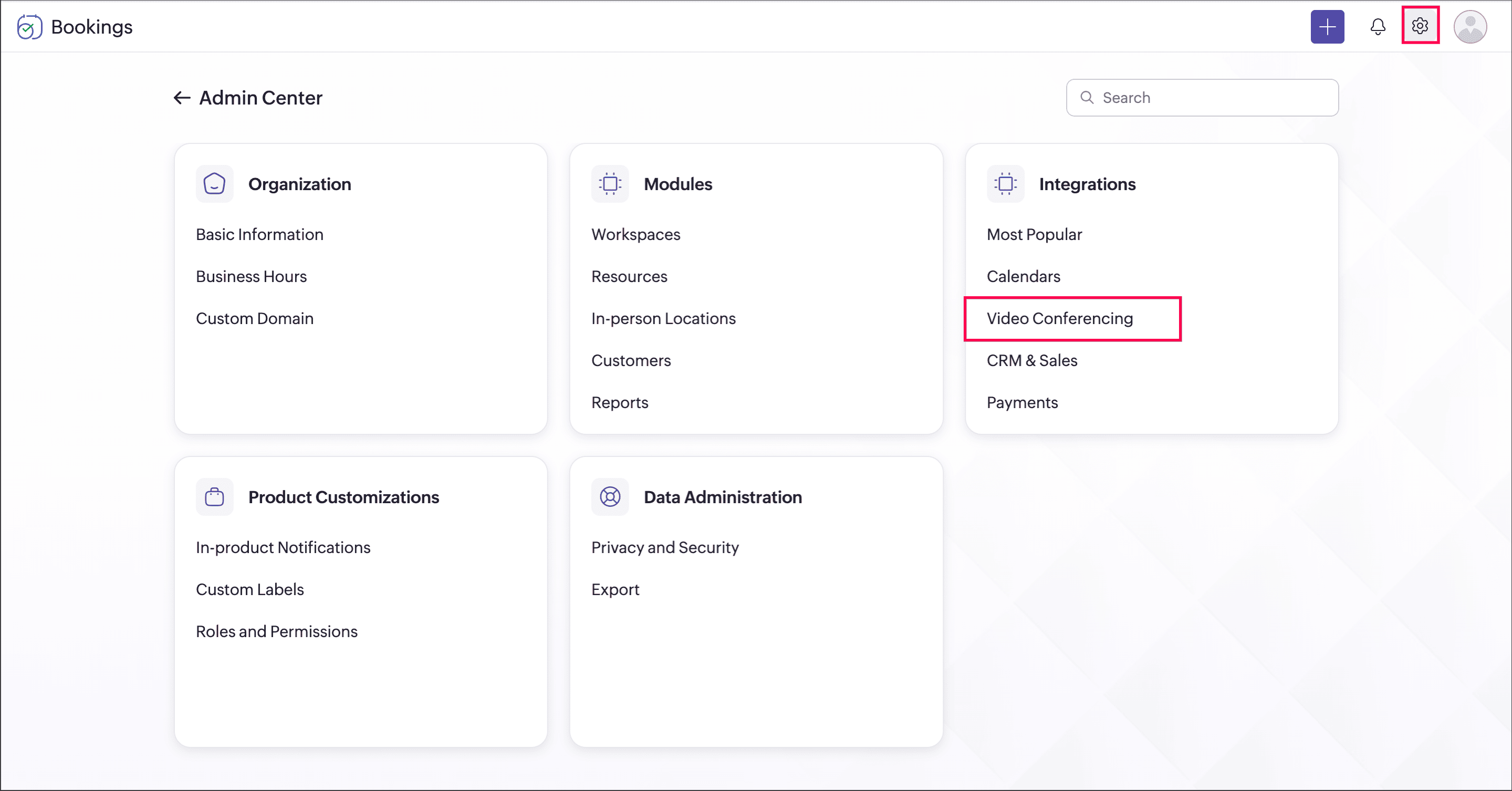Viewport: 1512px width, 791px height.
Task: Click the Bookings logo icon
Action: (x=29, y=27)
